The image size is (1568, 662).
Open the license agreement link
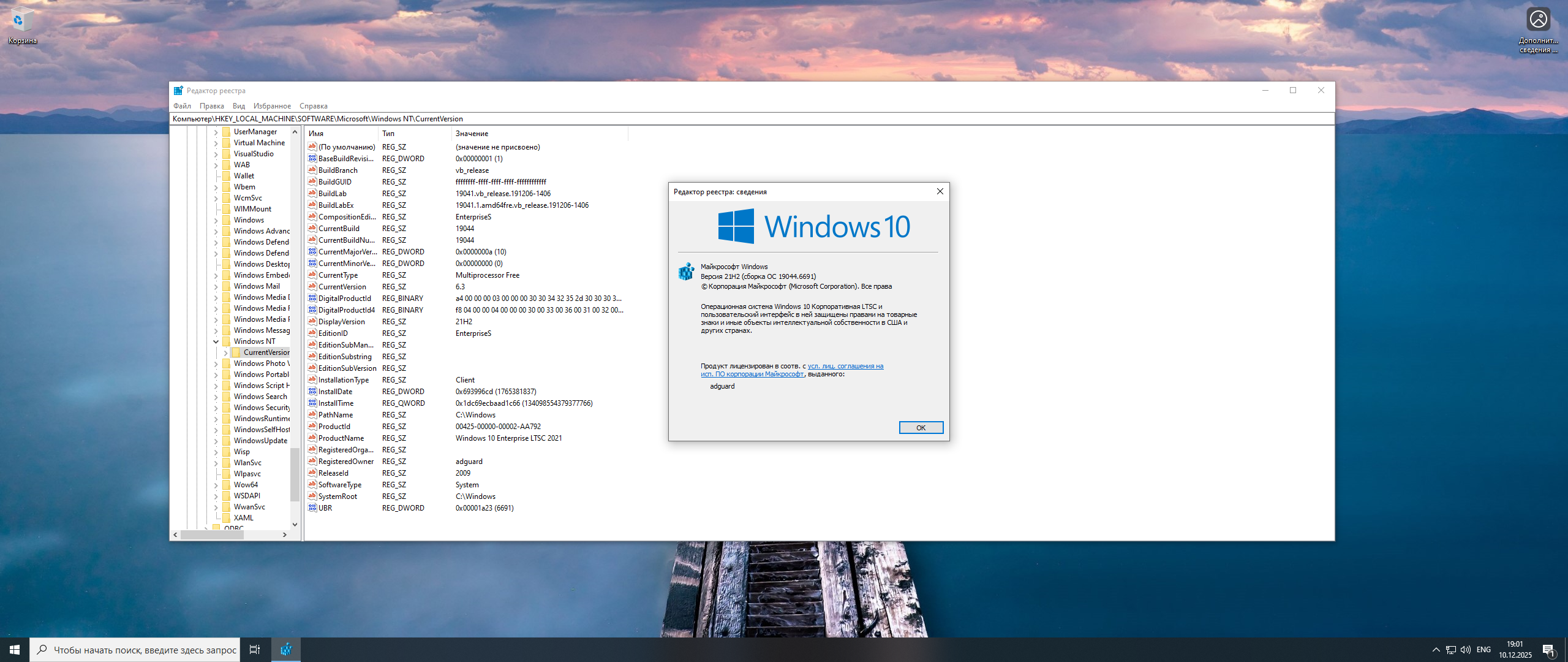[845, 366]
